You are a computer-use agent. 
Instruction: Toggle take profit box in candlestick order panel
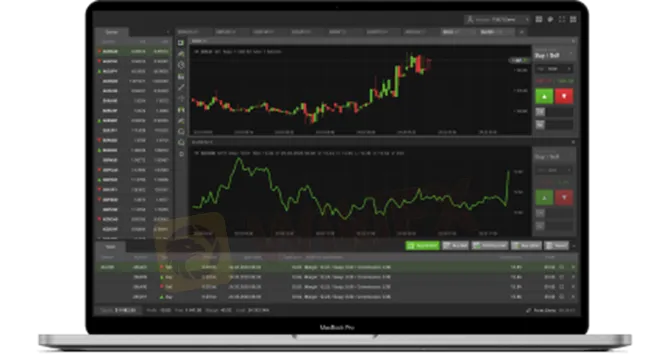(x=540, y=125)
